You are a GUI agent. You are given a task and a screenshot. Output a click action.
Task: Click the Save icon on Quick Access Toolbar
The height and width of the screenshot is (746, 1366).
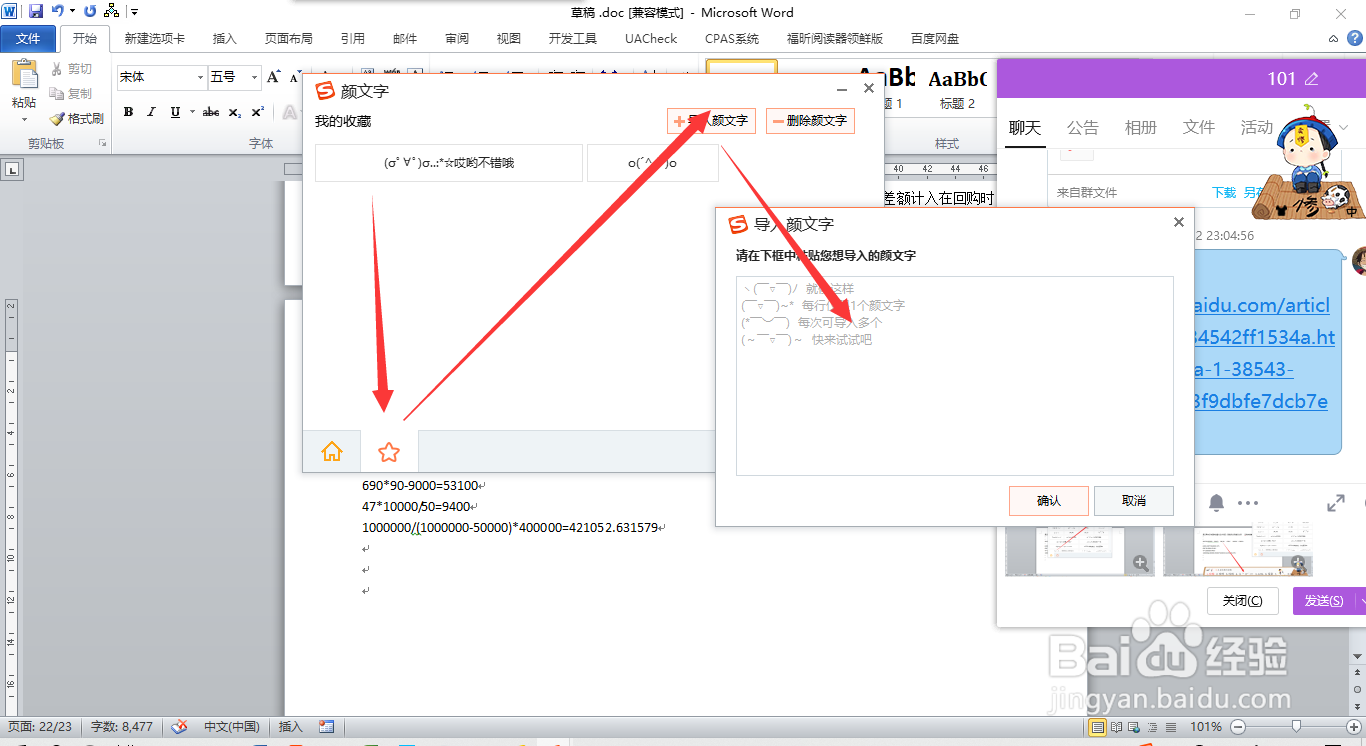(37, 9)
